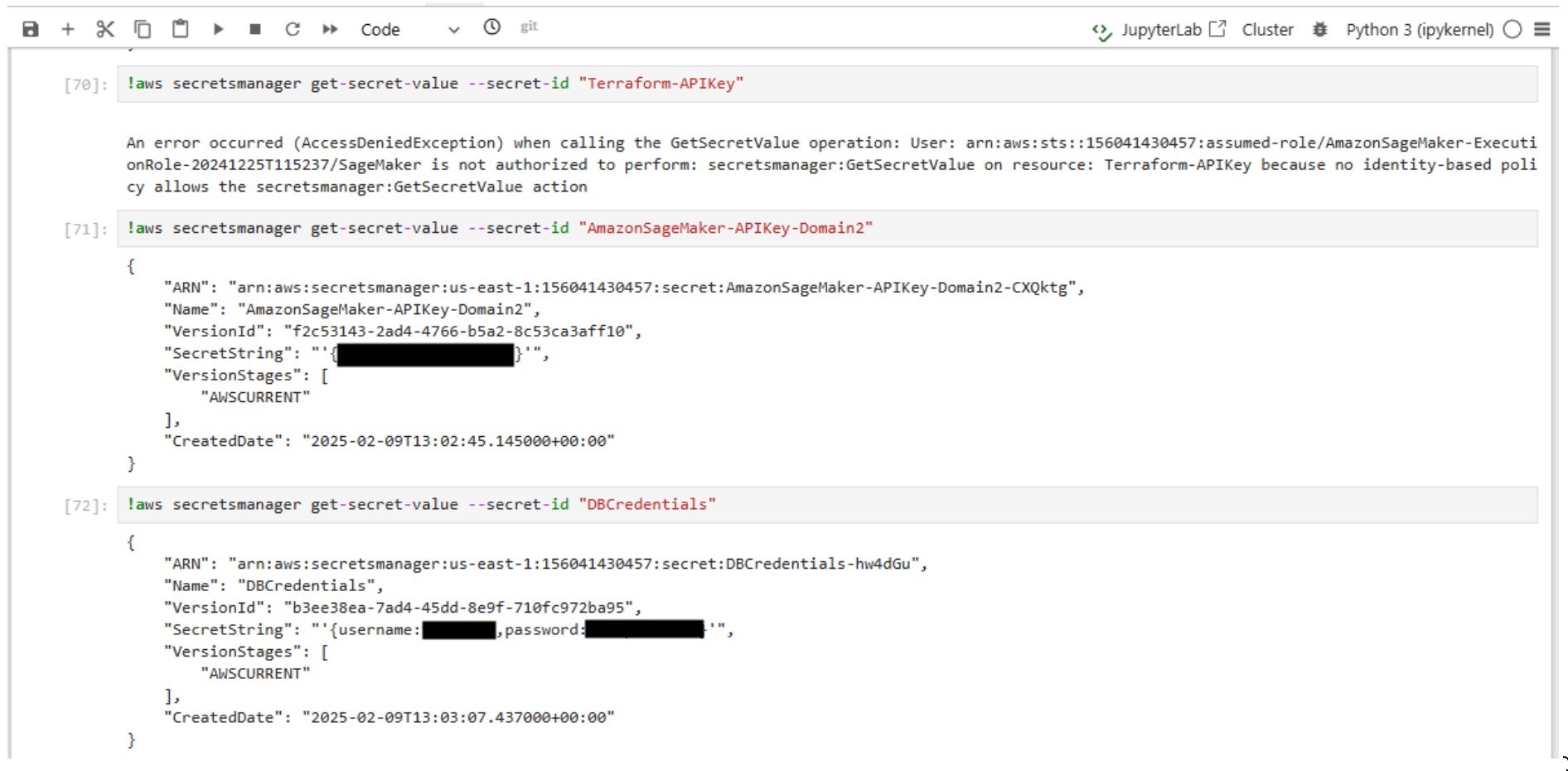The image size is (1568, 771).
Task: Insert a new cell with plus icon
Action: (x=68, y=30)
